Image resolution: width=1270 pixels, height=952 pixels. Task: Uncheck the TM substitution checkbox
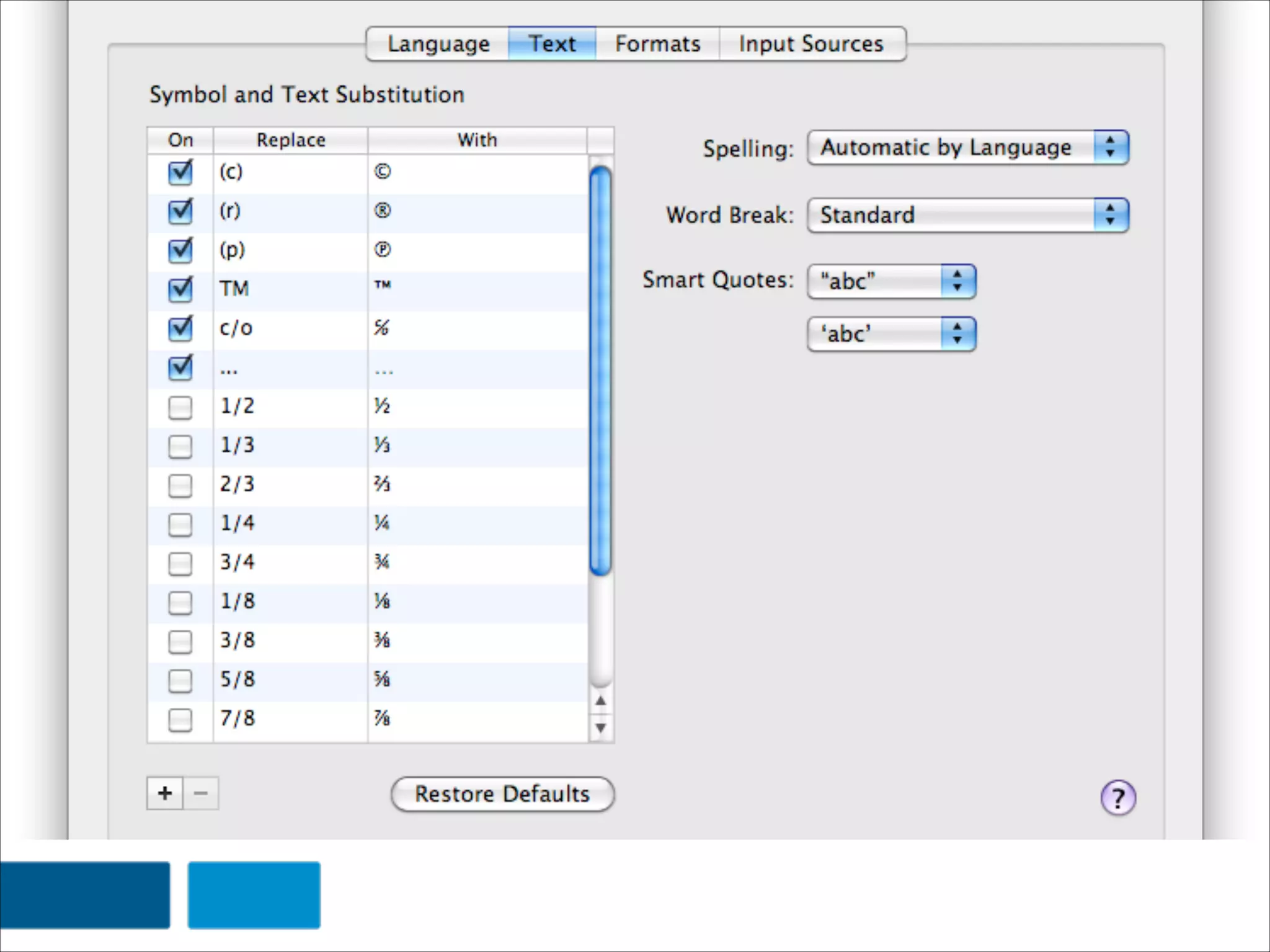tap(180, 289)
